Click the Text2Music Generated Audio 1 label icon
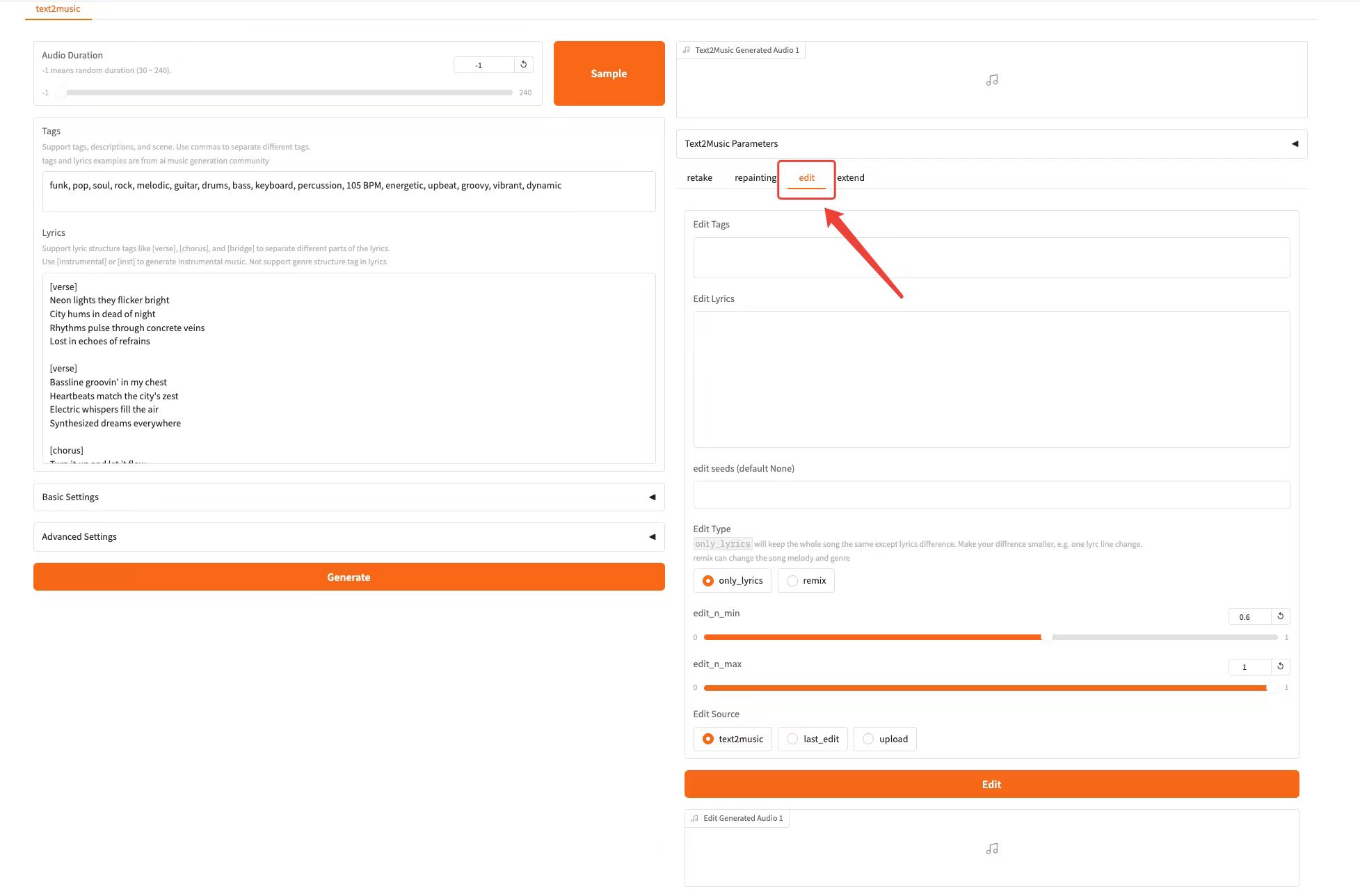Image resolution: width=1360 pixels, height=896 pixels. (687, 50)
